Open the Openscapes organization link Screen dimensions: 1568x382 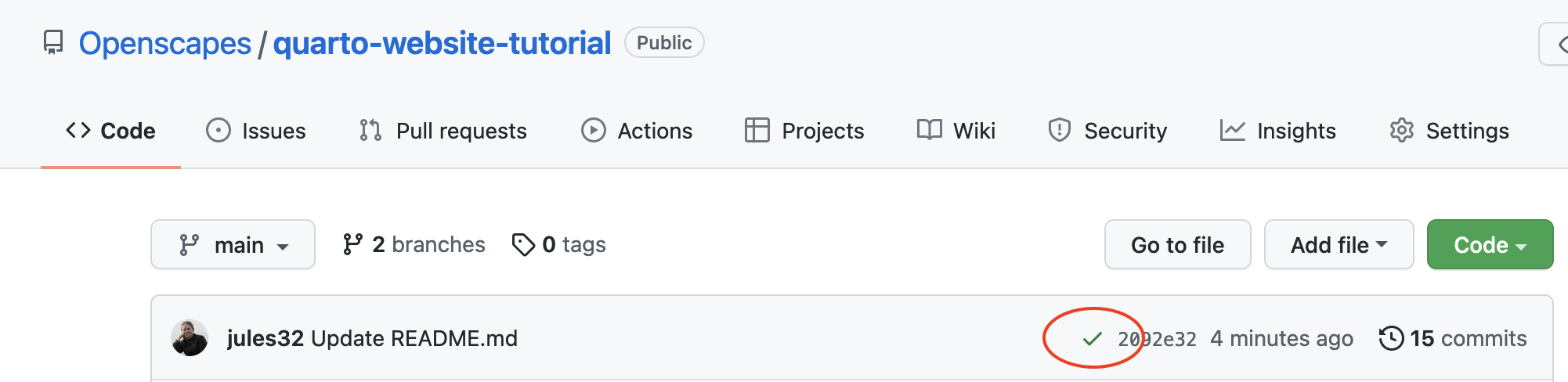point(165,43)
